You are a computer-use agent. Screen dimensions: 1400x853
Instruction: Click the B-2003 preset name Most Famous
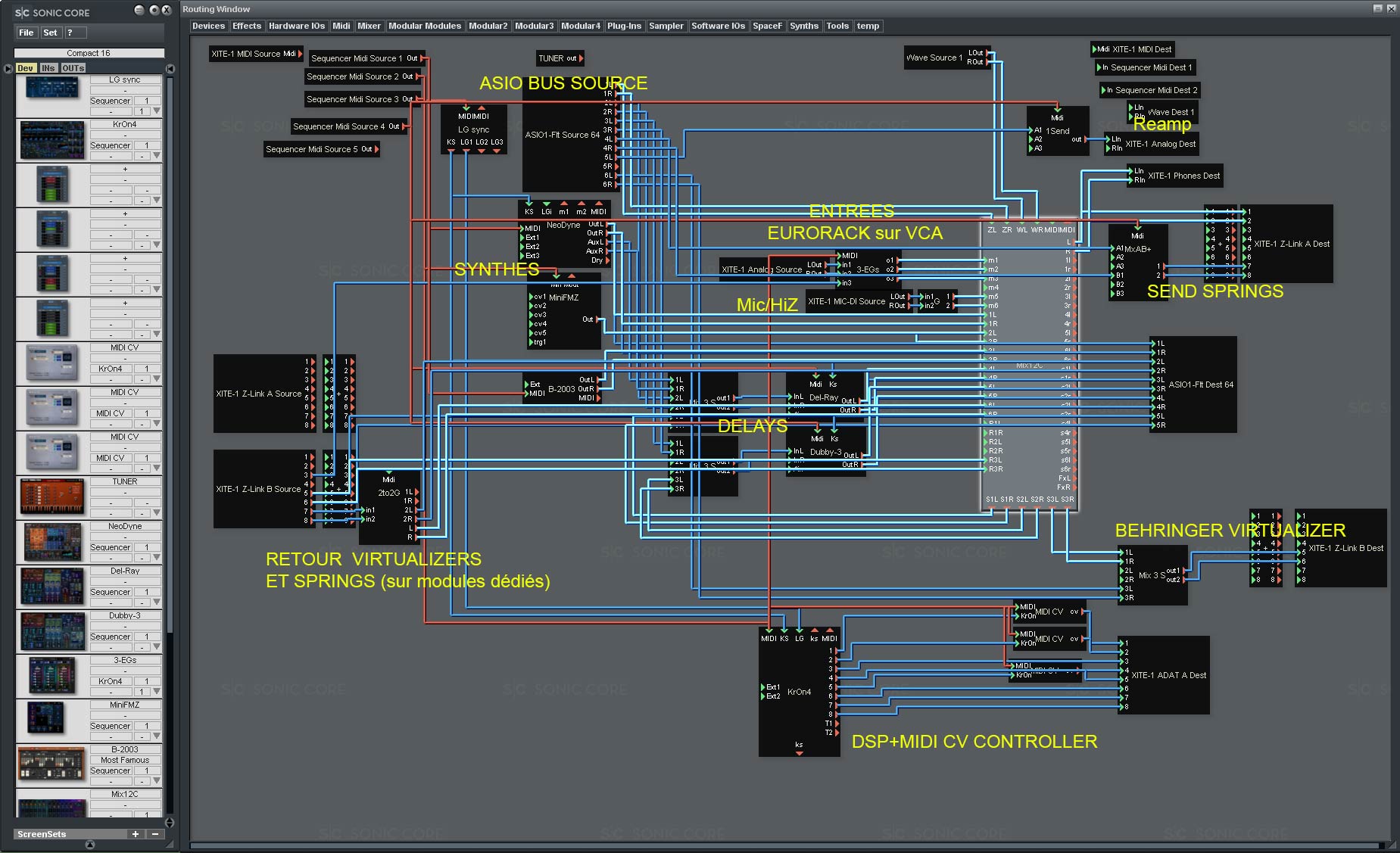125,760
